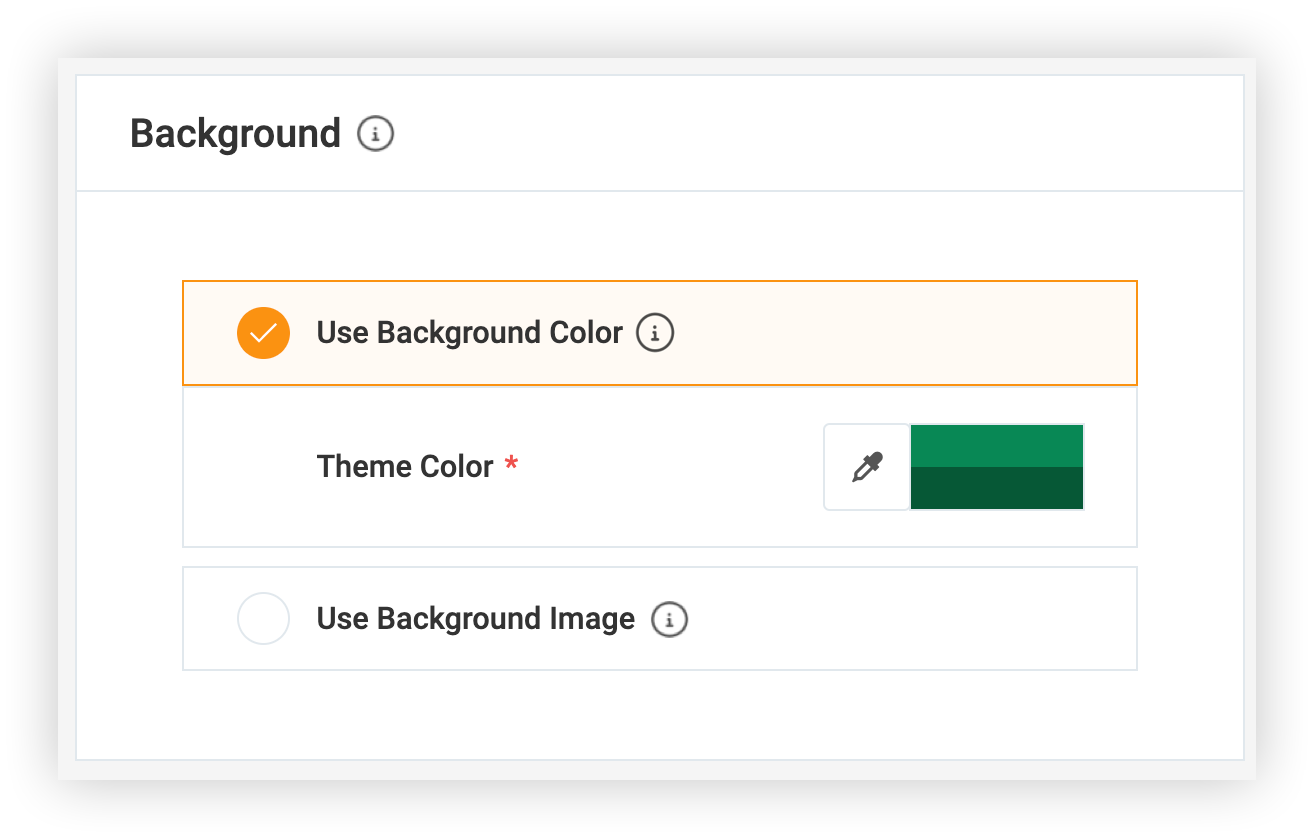Image resolution: width=1314 pixels, height=838 pixels.
Task: Click the Theme Color settings row area
Action: click(x=660, y=466)
